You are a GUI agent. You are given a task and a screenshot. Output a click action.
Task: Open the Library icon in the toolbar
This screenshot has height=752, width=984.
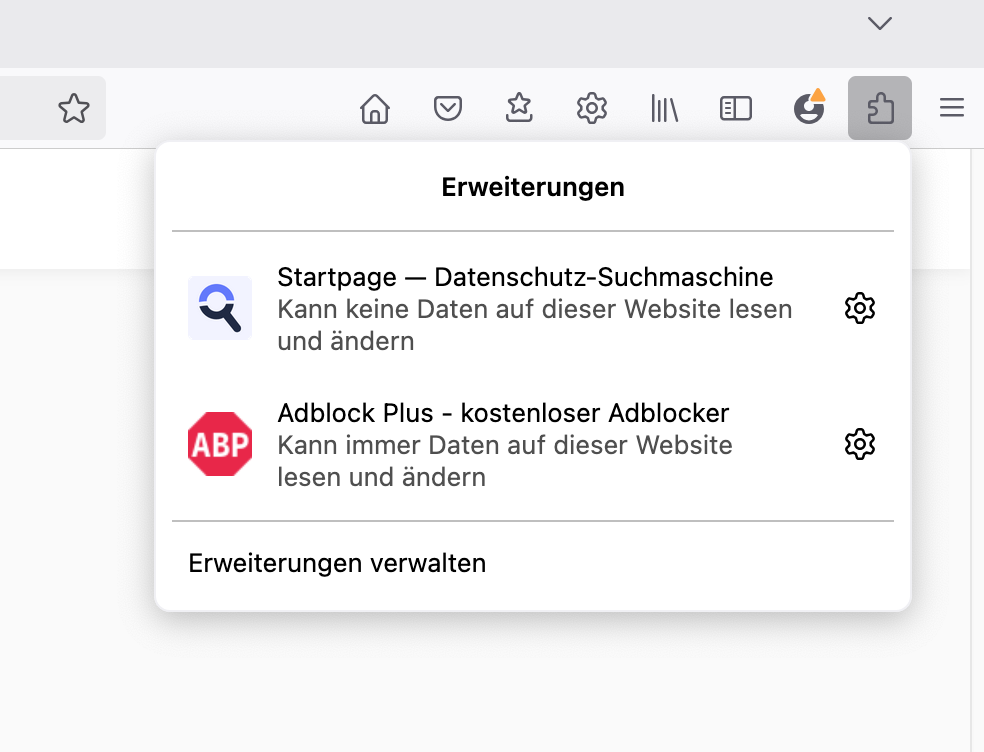pyautogui.click(x=664, y=108)
